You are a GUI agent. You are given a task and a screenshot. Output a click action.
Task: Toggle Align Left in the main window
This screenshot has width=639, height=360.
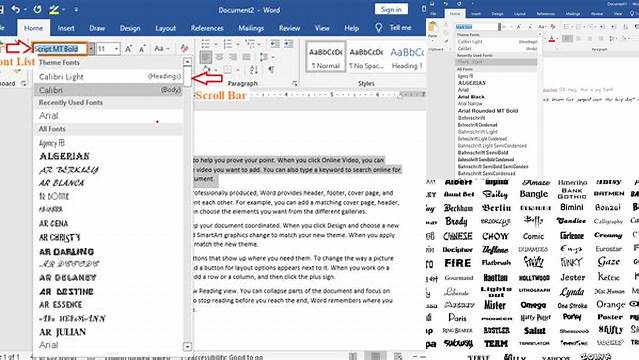pyautogui.click(x=206, y=57)
